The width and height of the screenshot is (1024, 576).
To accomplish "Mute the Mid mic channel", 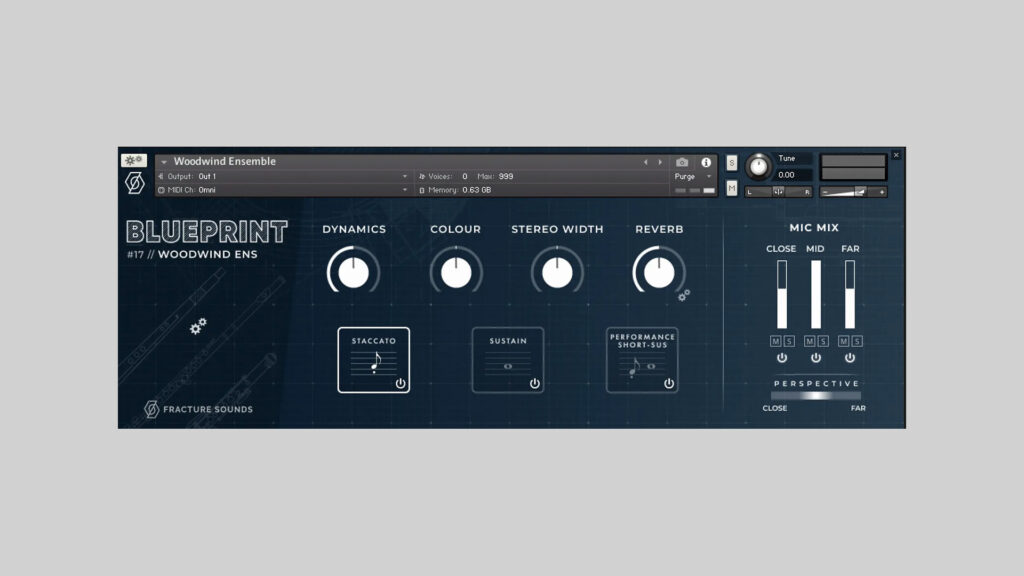I will tap(810, 342).
